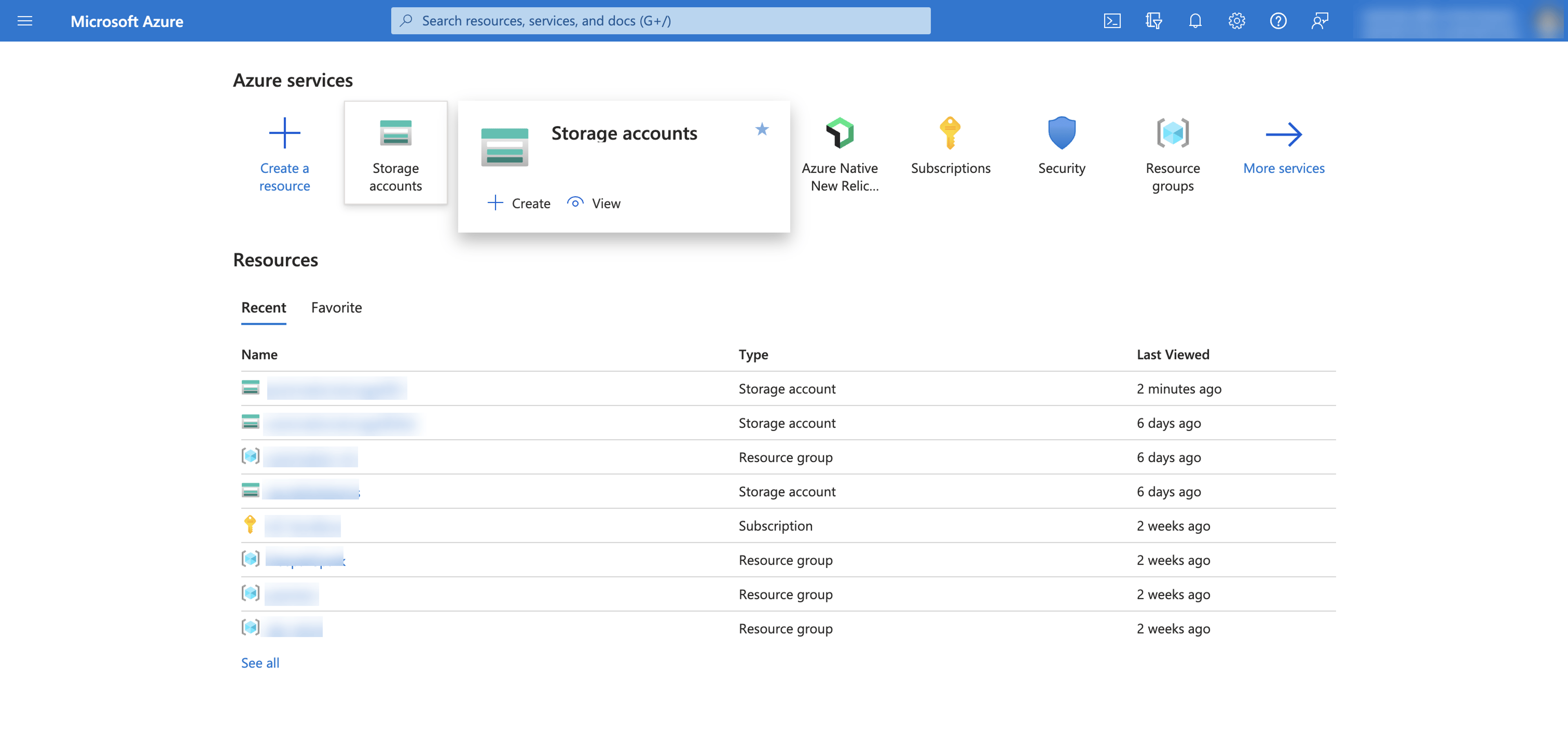This screenshot has width=1568, height=731.
Task: Click the key icon in Subscription row
Action: point(250,524)
